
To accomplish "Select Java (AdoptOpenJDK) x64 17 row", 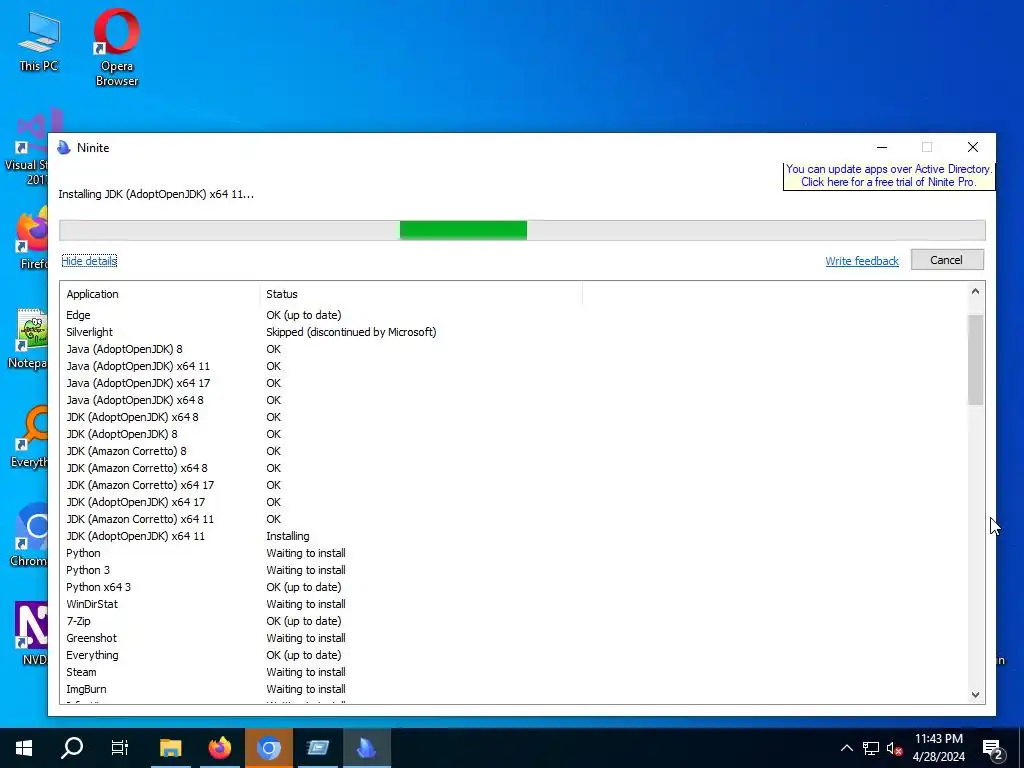I will pyautogui.click(x=513, y=383).
